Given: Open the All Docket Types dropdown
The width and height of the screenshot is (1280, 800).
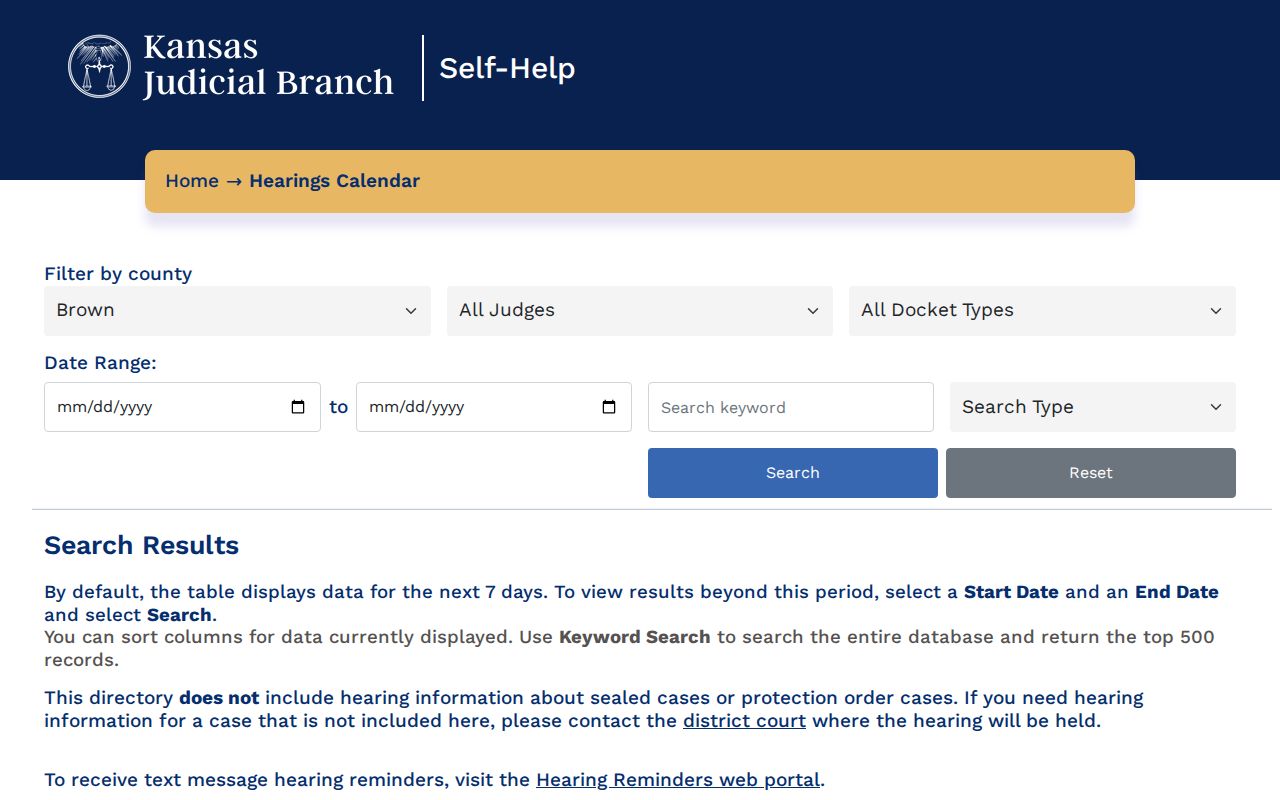Looking at the screenshot, I should pyautogui.click(x=1042, y=311).
